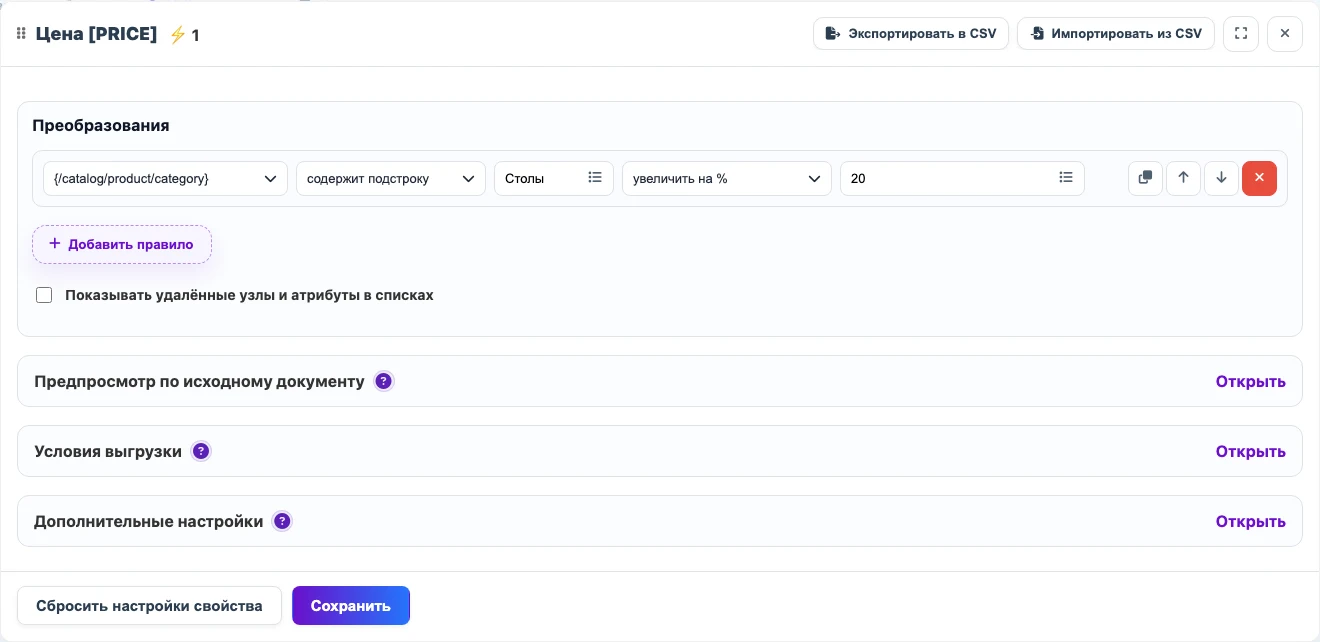
Task: Click the Преобразования section heading
Action: click(x=101, y=125)
